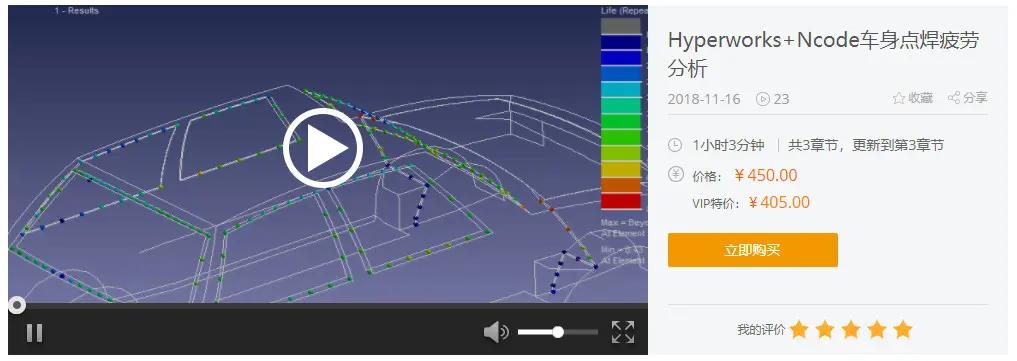Click the '1 - Results' label in video

point(77,10)
